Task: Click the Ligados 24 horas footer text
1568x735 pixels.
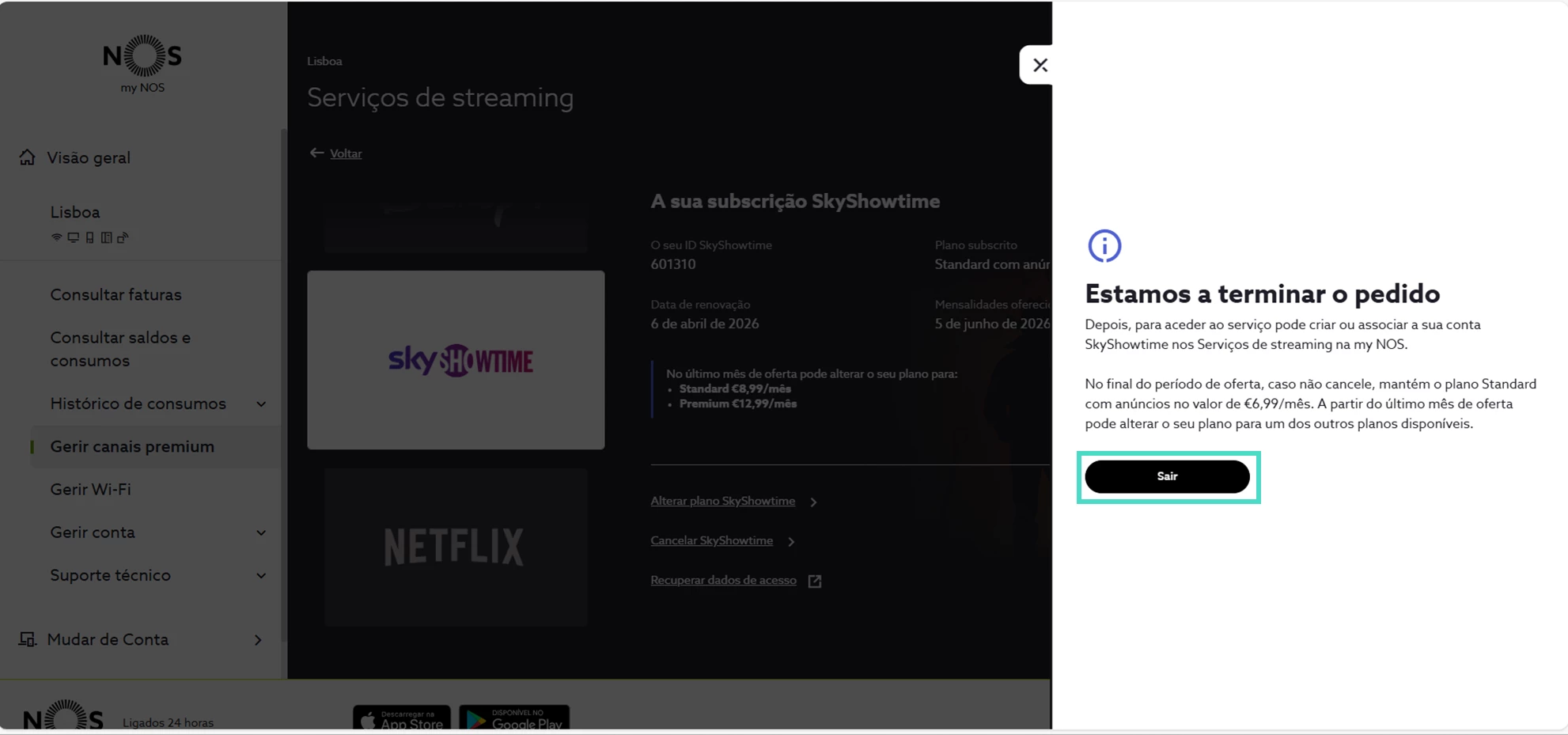Action: (168, 722)
